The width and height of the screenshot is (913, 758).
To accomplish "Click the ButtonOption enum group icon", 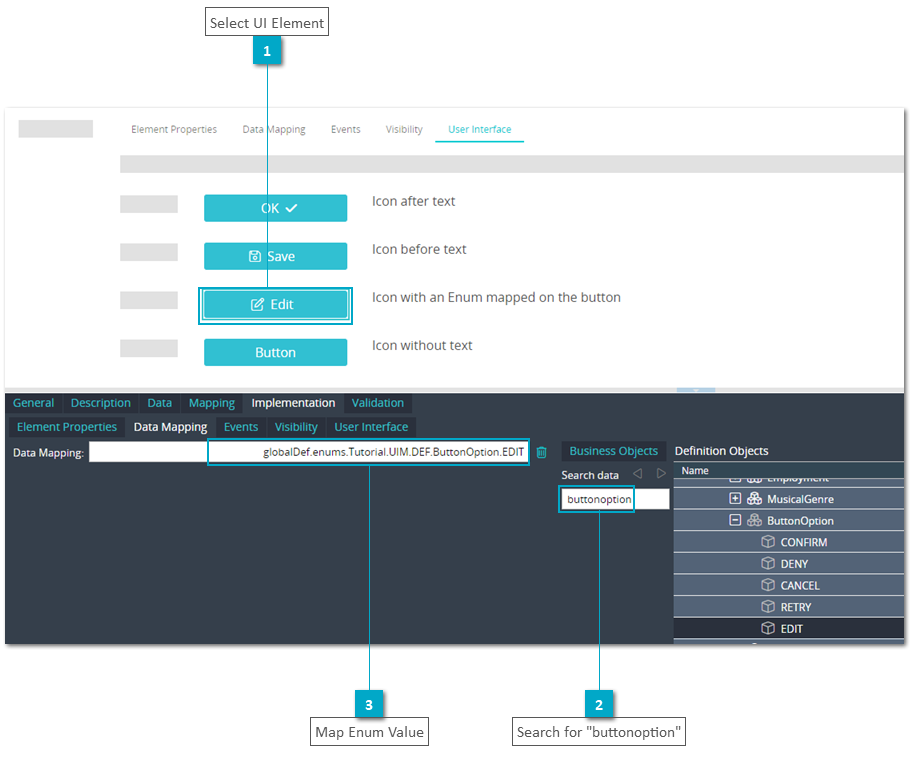I will (754, 520).
